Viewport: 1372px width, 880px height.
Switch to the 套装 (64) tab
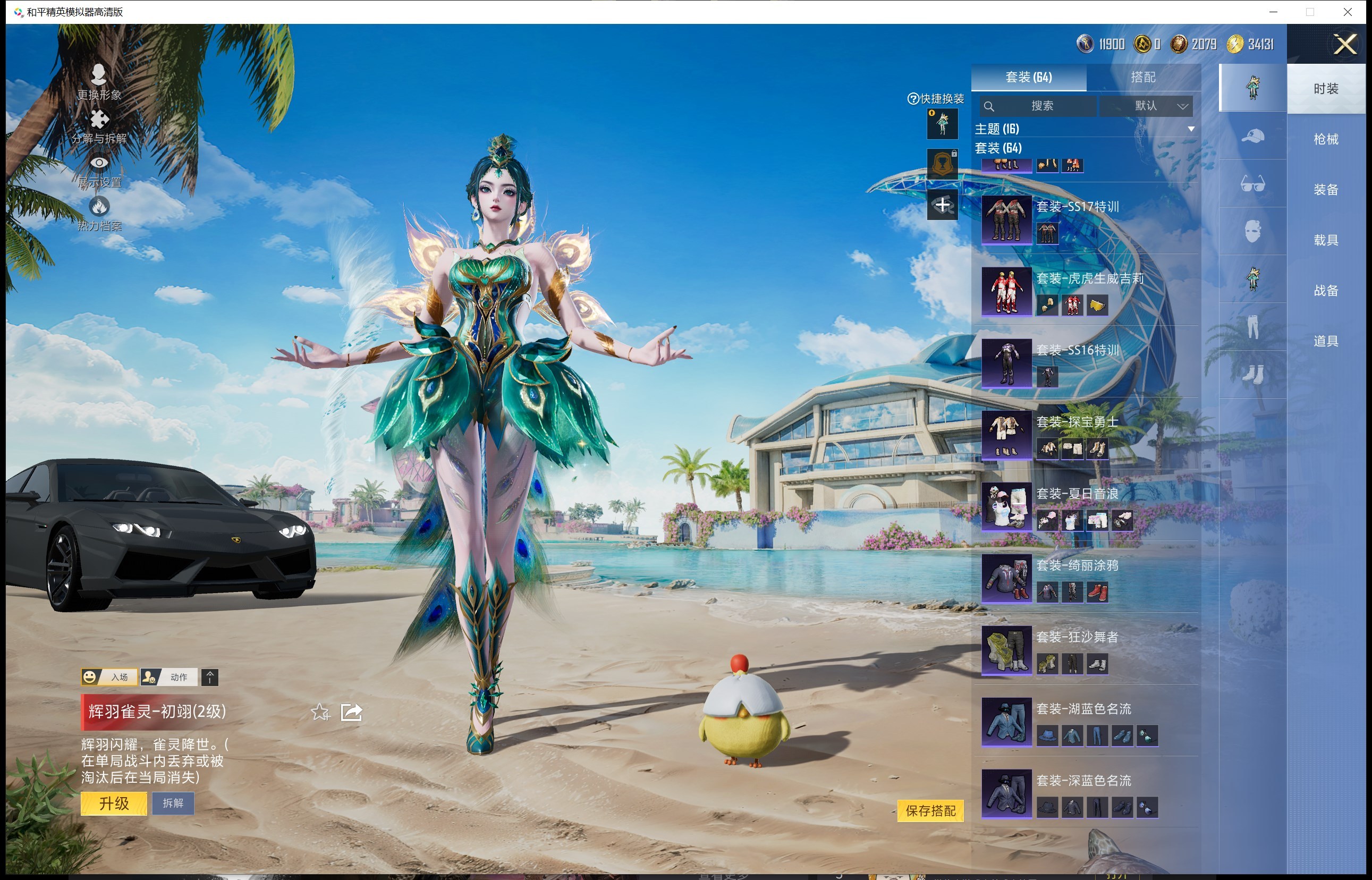click(x=1029, y=77)
